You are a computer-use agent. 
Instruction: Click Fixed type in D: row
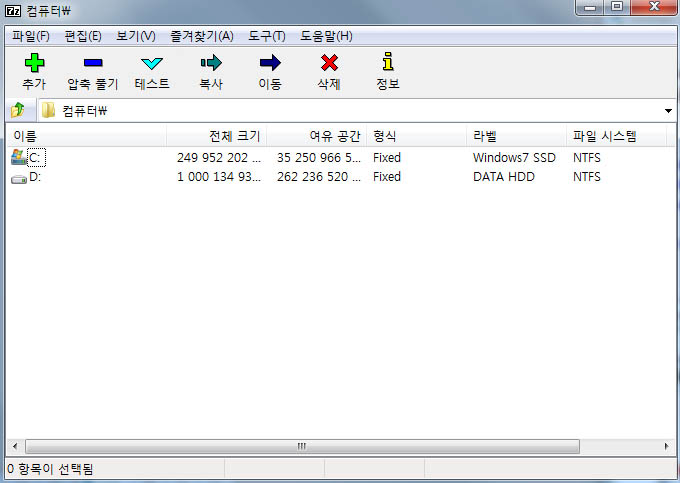387,177
